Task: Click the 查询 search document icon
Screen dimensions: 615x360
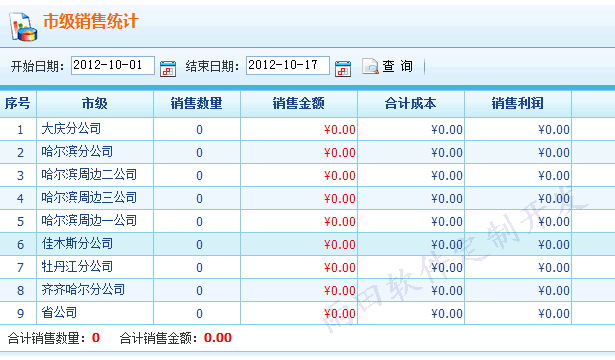Action: tap(370, 66)
